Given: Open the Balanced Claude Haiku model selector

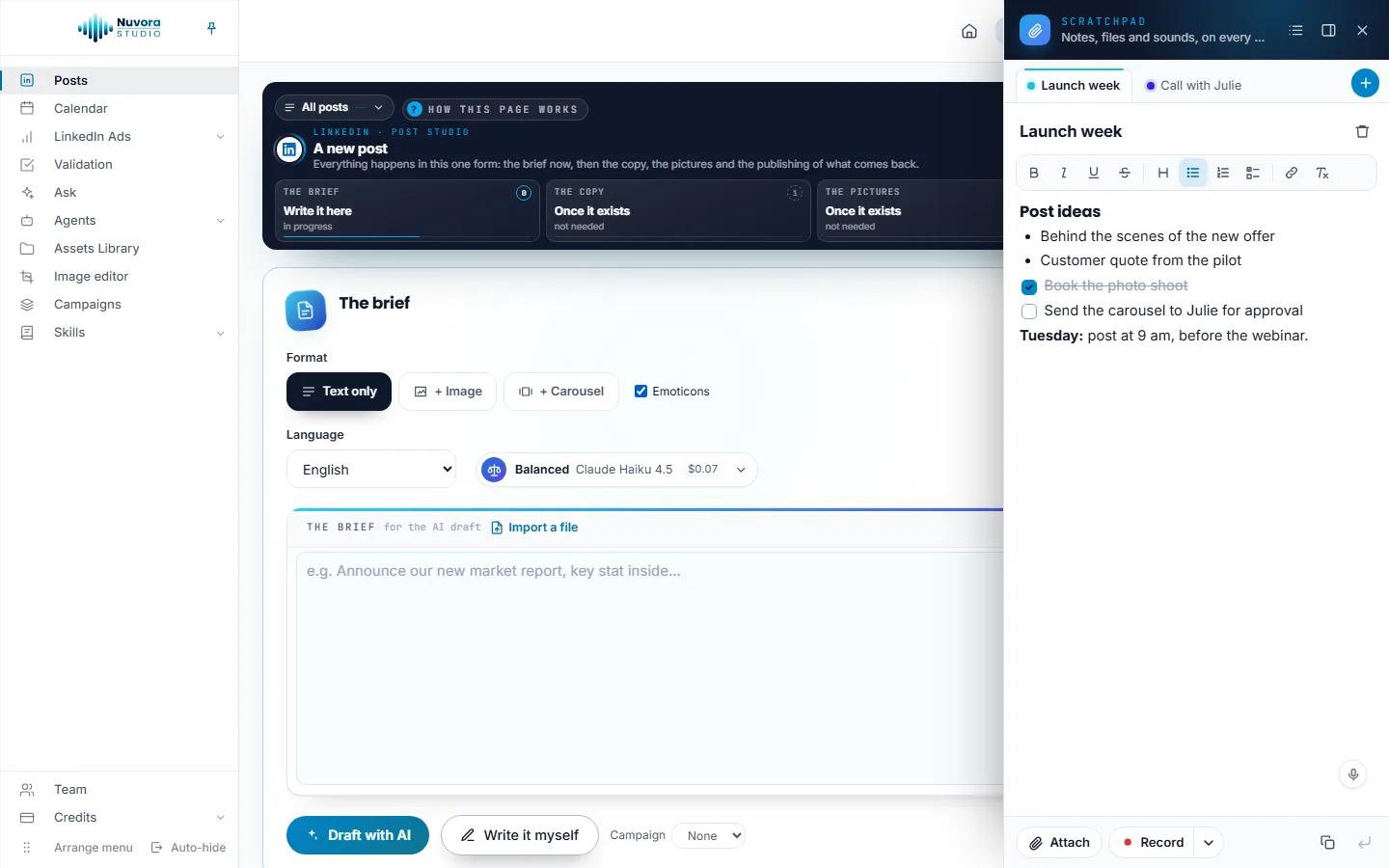Looking at the screenshot, I should [x=616, y=470].
